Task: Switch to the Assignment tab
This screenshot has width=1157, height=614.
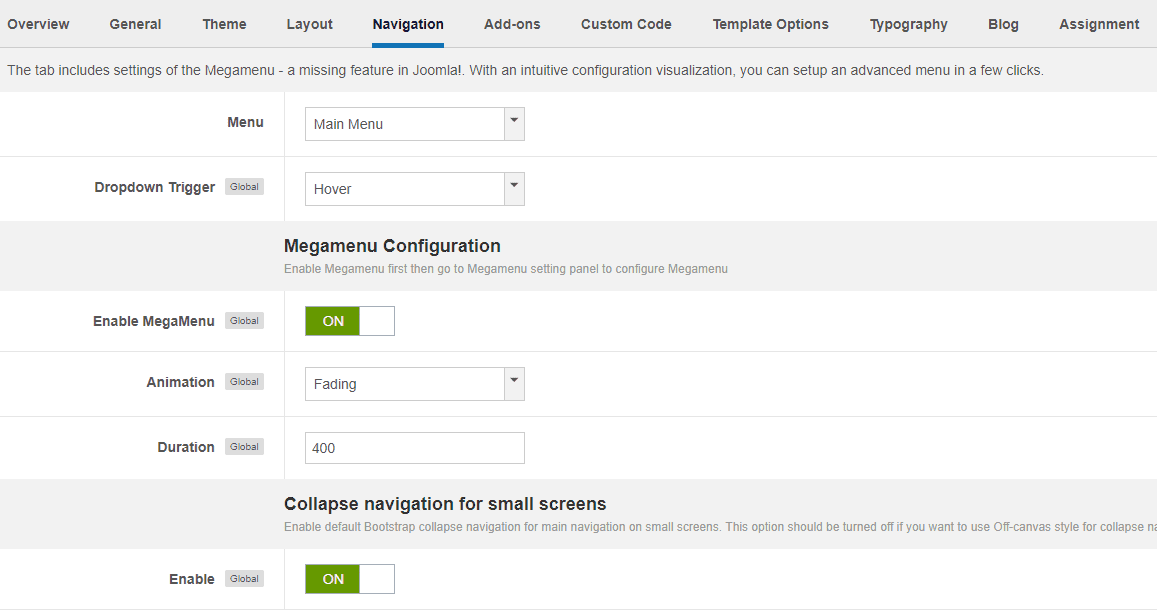Action: pos(1098,24)
